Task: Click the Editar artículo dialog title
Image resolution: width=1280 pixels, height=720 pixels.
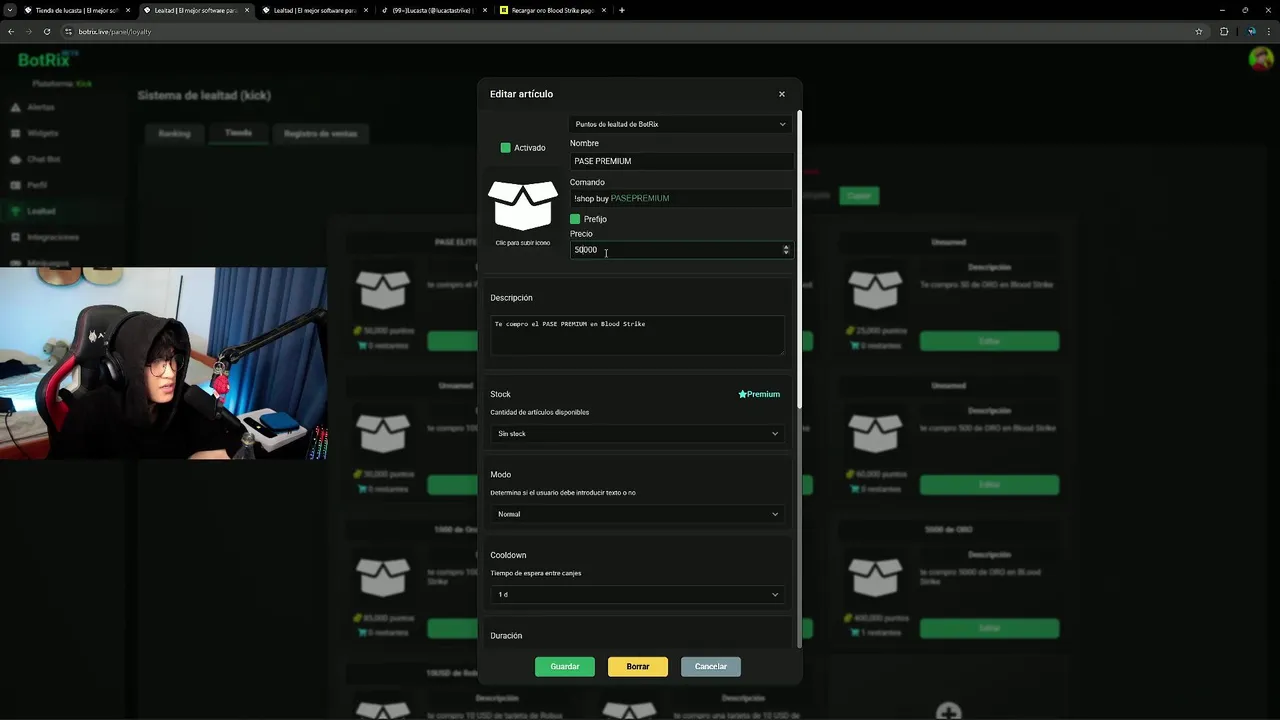Action: click(521, 94)
